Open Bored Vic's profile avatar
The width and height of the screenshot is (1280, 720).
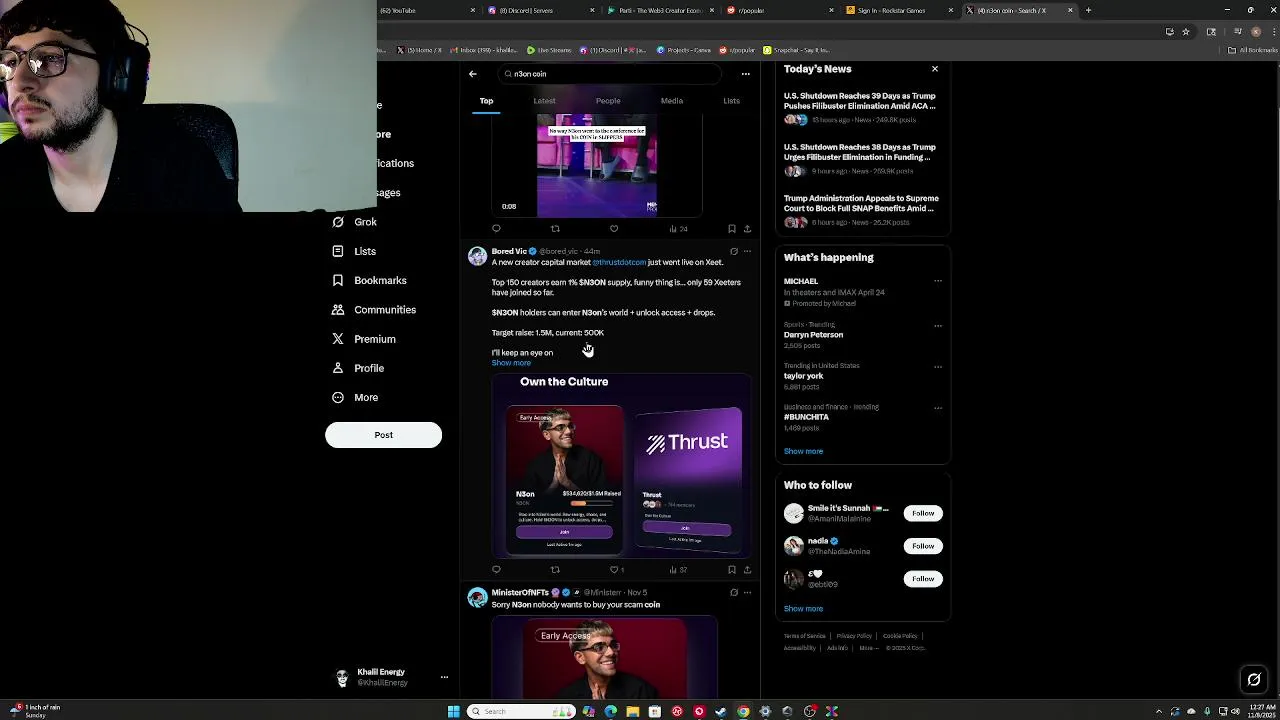coord(478,257)
